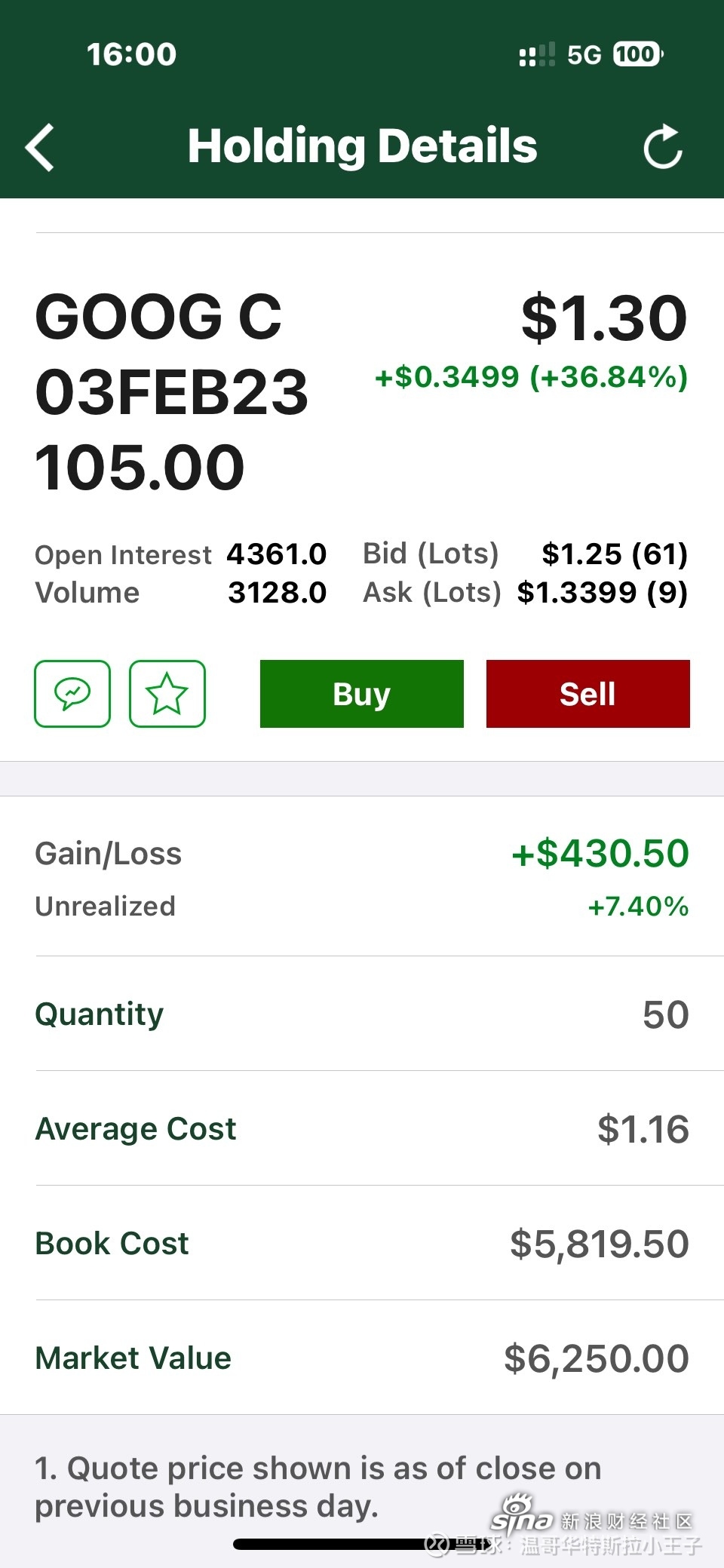Open the chat message icon
The height and width of the screenshot is (1568, 724).
(72, 694)
